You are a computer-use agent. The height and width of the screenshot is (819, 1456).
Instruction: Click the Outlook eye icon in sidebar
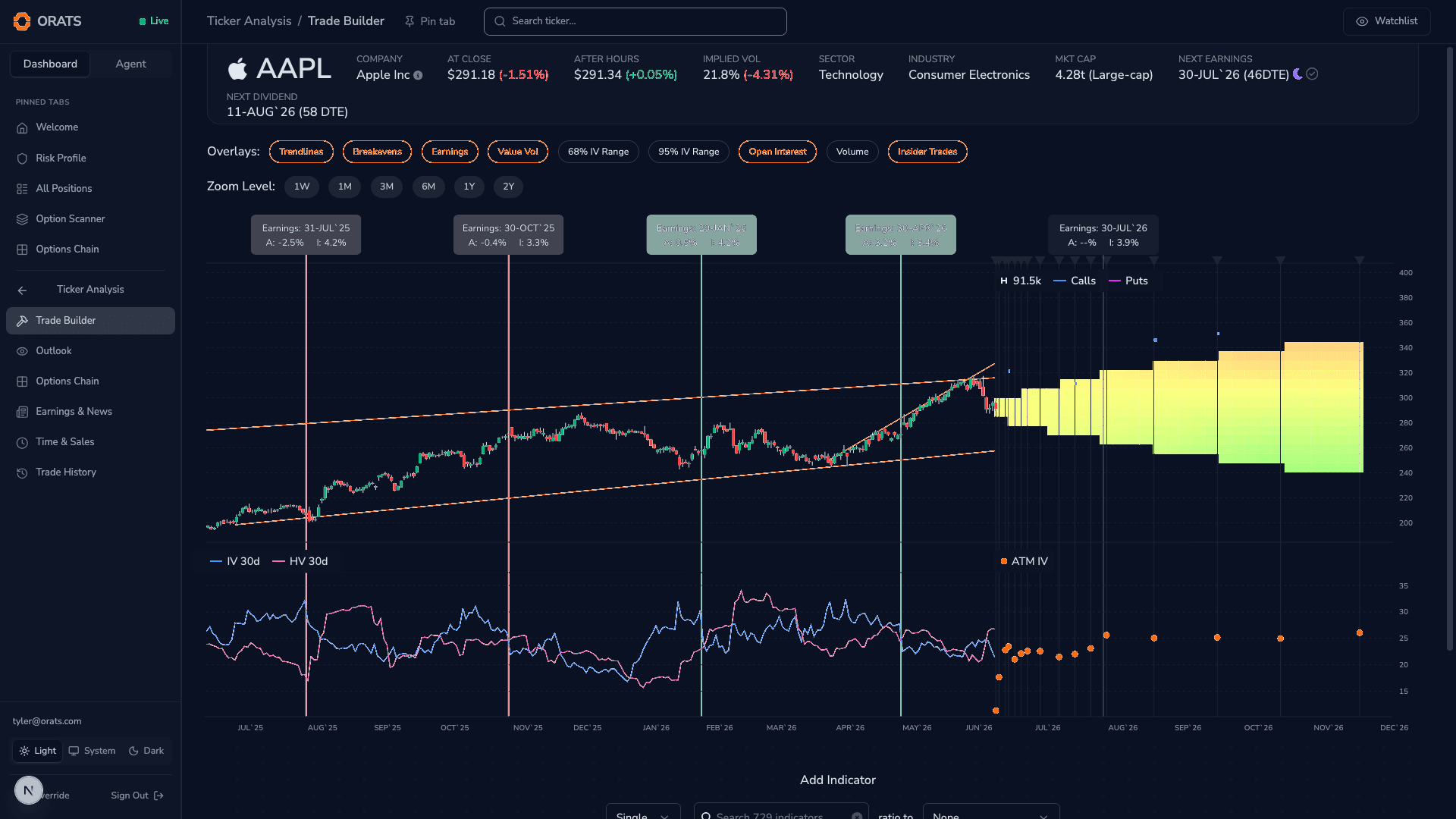click(22, 351)
